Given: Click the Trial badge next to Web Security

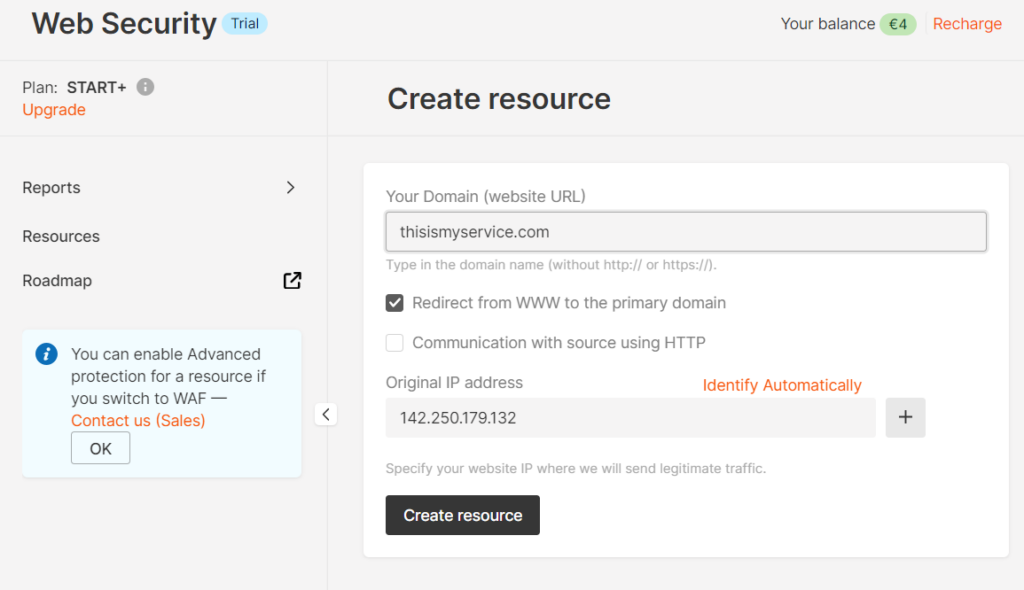Looking at the screenshot, I should coord(244,23).
